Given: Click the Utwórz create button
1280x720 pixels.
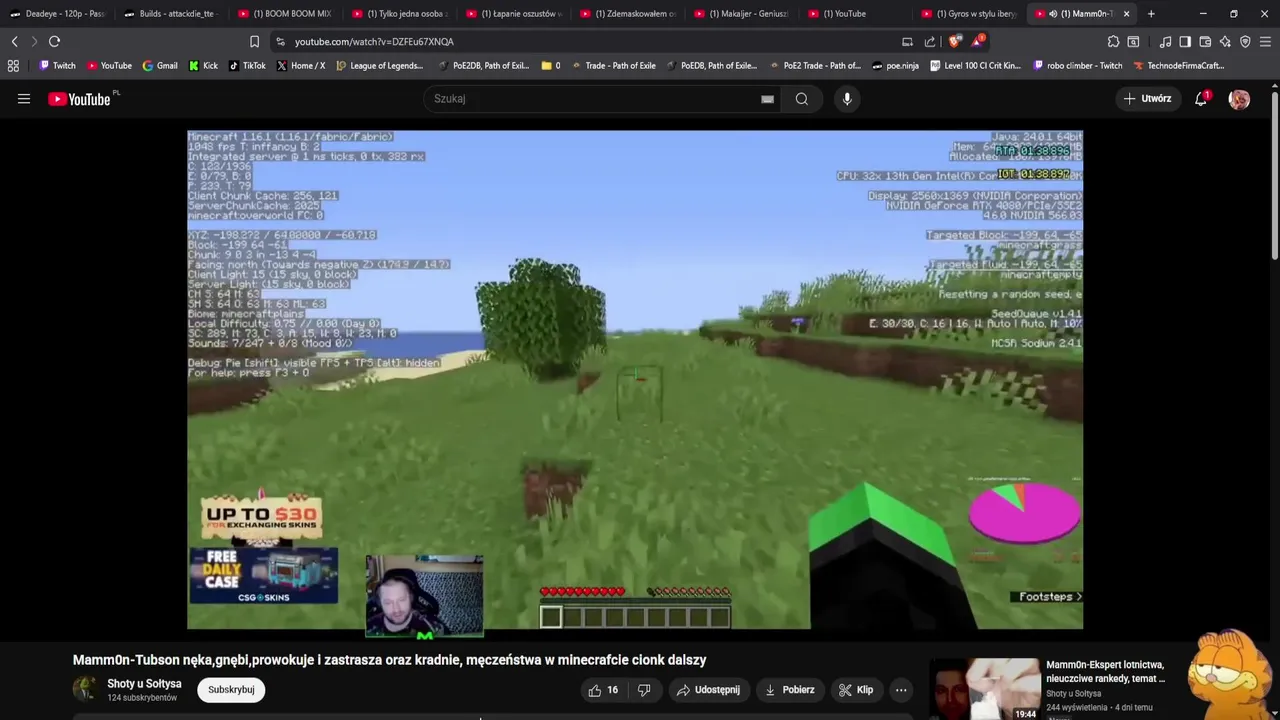Looking at the screenshot, I should pos(1147,99).
